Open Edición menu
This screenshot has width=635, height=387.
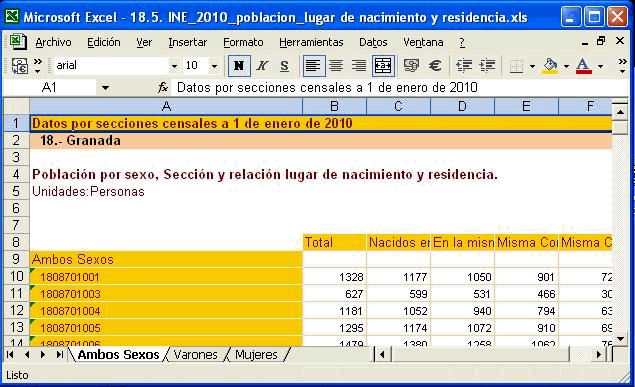(104, 42)
